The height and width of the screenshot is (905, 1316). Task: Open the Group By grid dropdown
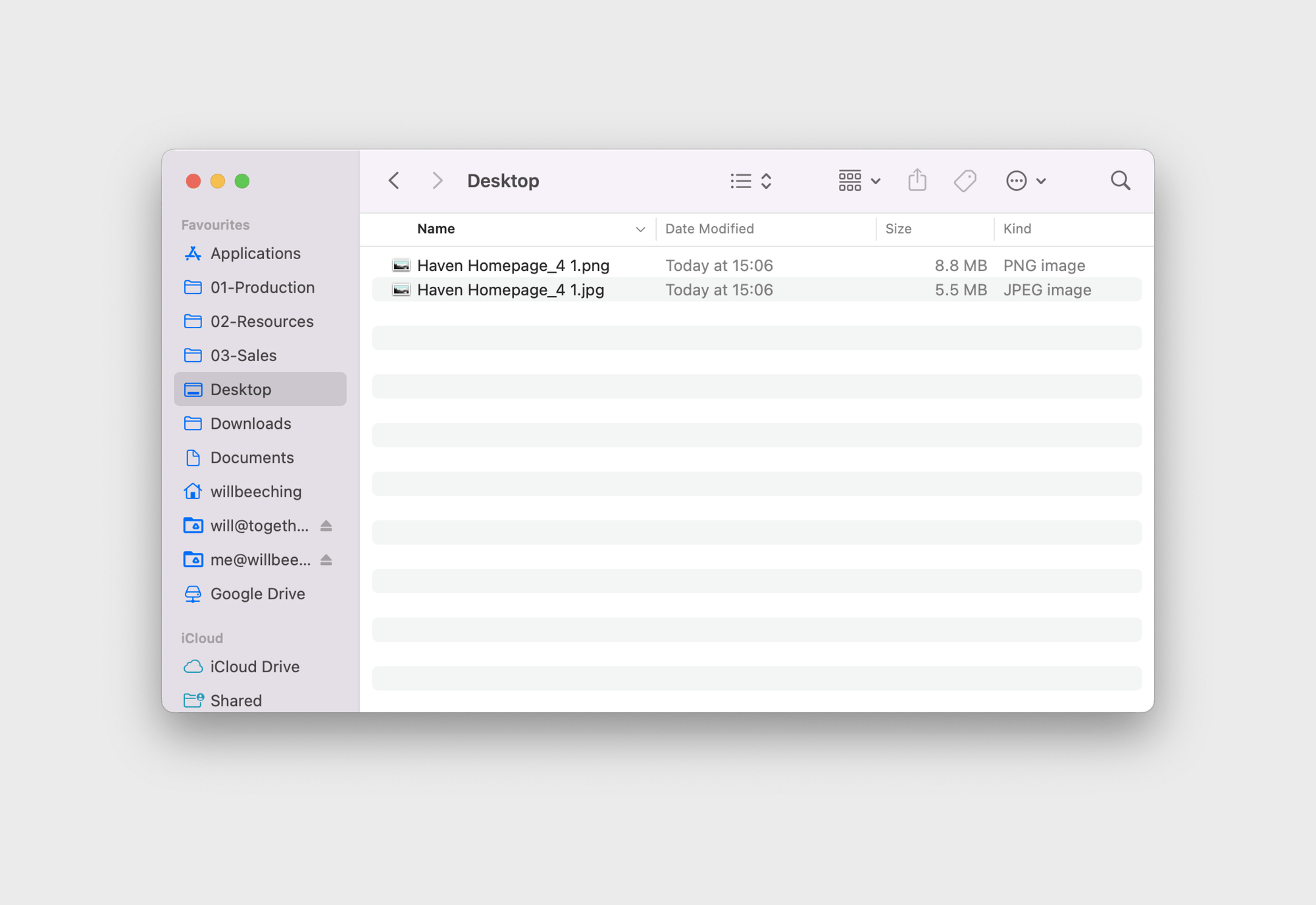[859, 180]
